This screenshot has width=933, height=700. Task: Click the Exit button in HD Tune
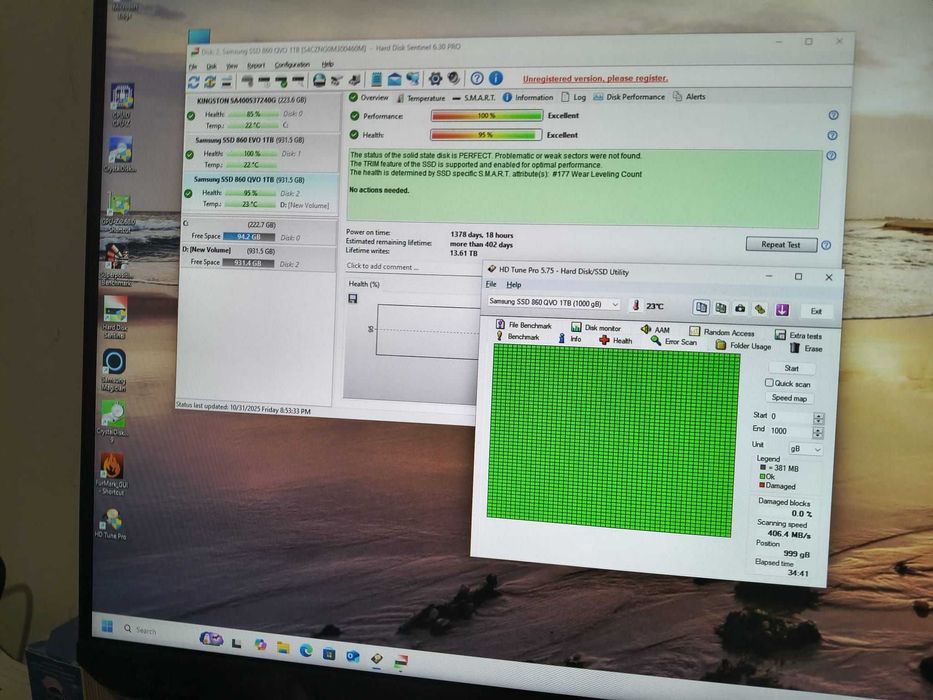pyautogui.click(x=816, y=311)
